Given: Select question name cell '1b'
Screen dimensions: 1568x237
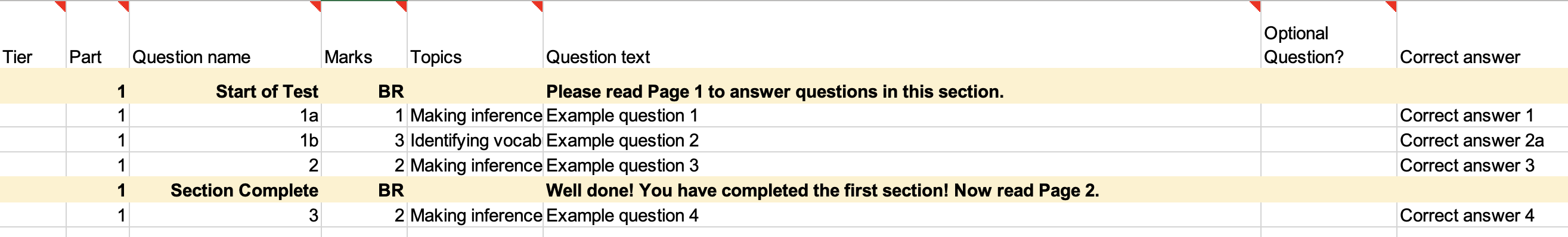Looking at the screenshot, I should (225, 141).
